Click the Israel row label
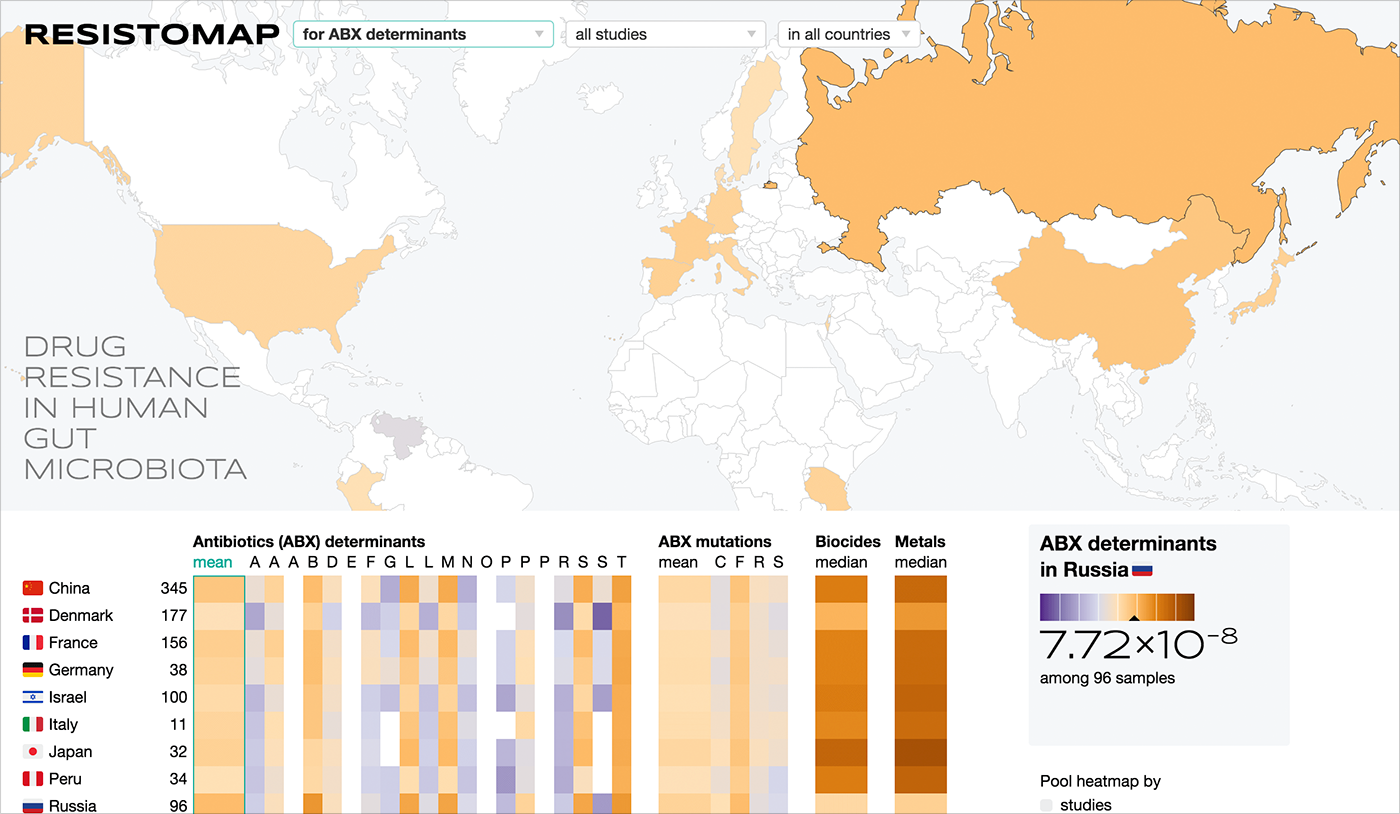 pyautogui.click(x=68, y=697)
